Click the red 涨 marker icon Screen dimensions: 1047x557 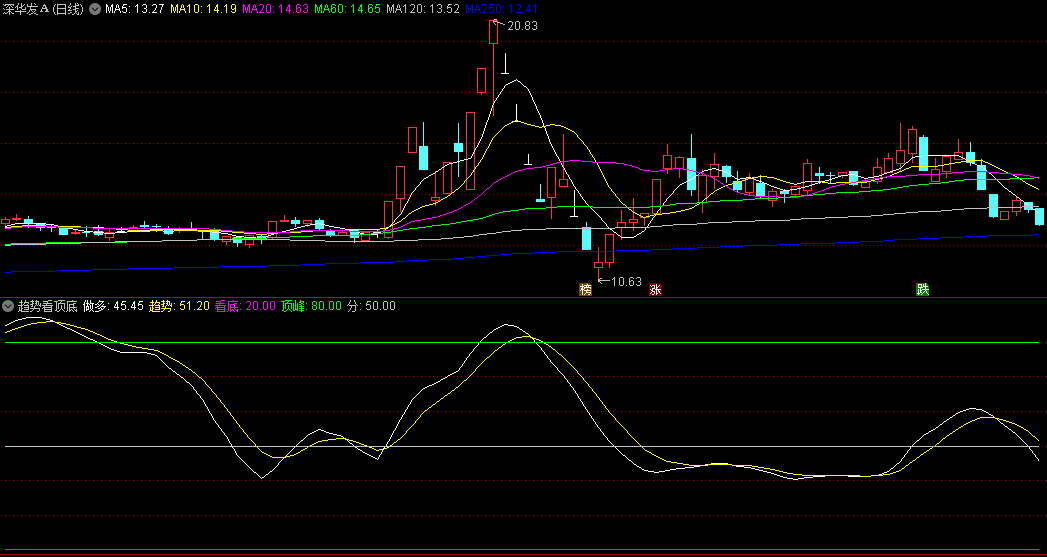656,290
